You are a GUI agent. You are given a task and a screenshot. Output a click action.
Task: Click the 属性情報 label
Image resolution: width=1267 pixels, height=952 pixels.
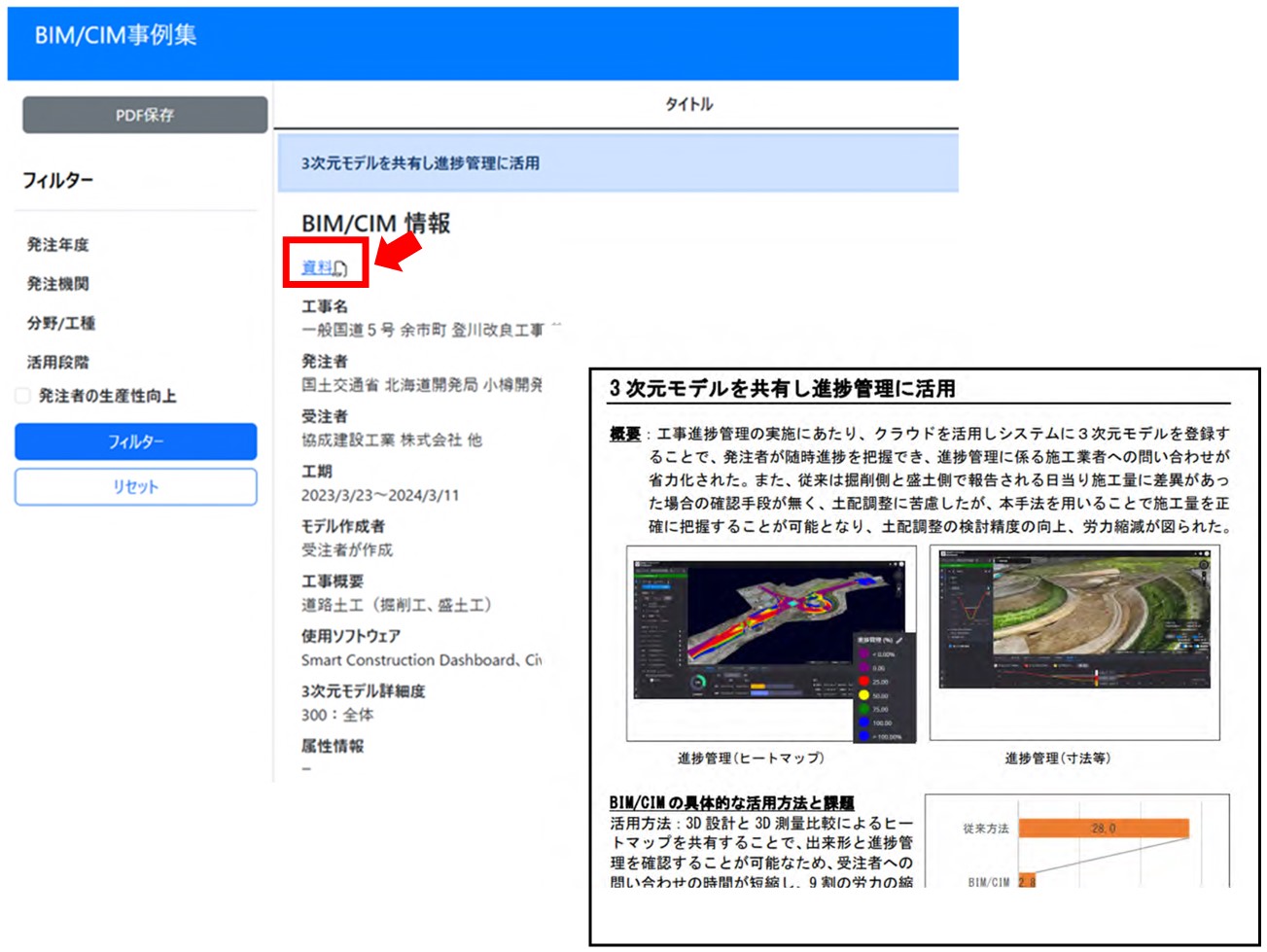(333, 746)
